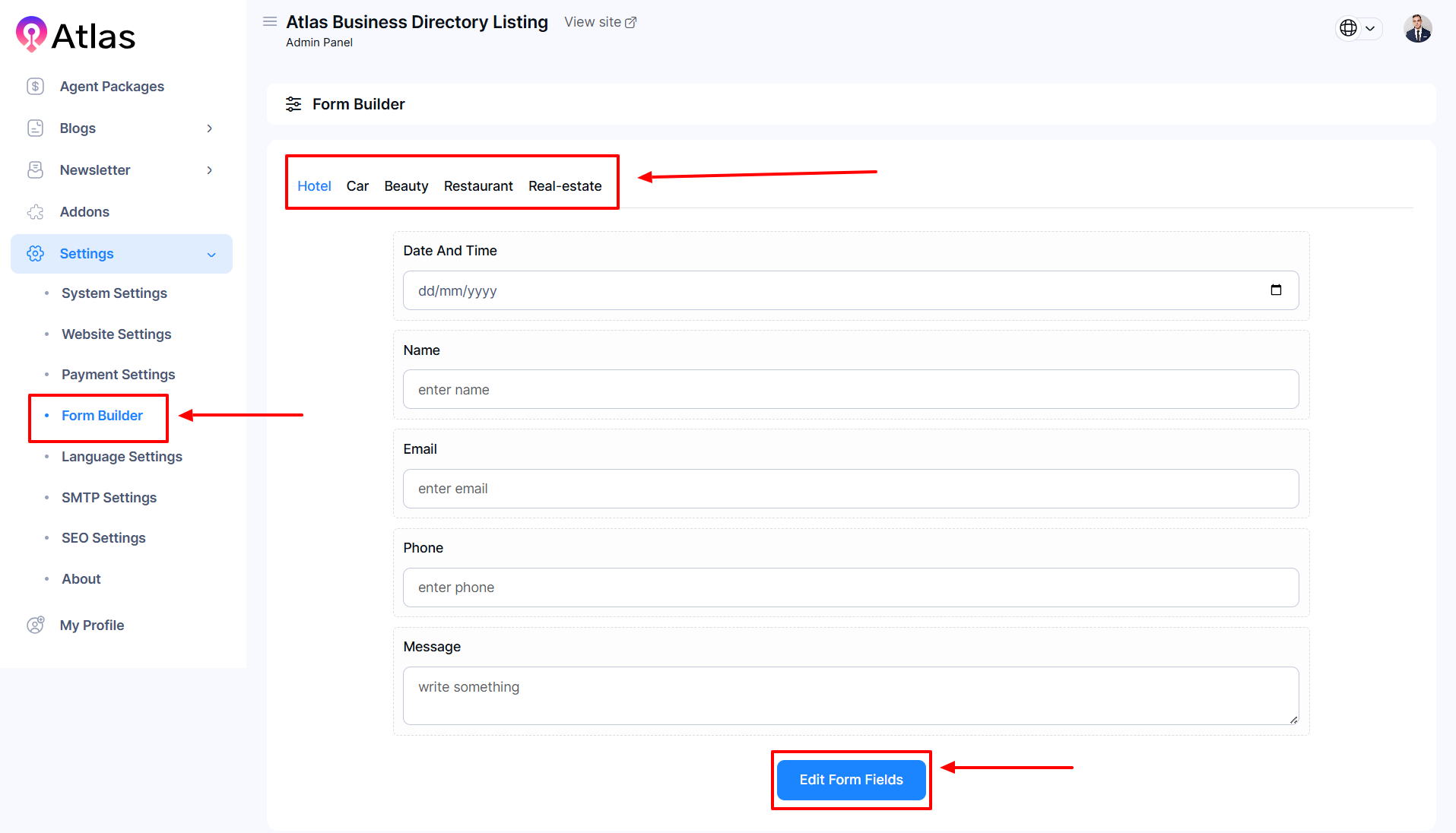Screen dimensions: 1456x833
Task: Collapse the Settings menu chevron
Action: (211, 255)
